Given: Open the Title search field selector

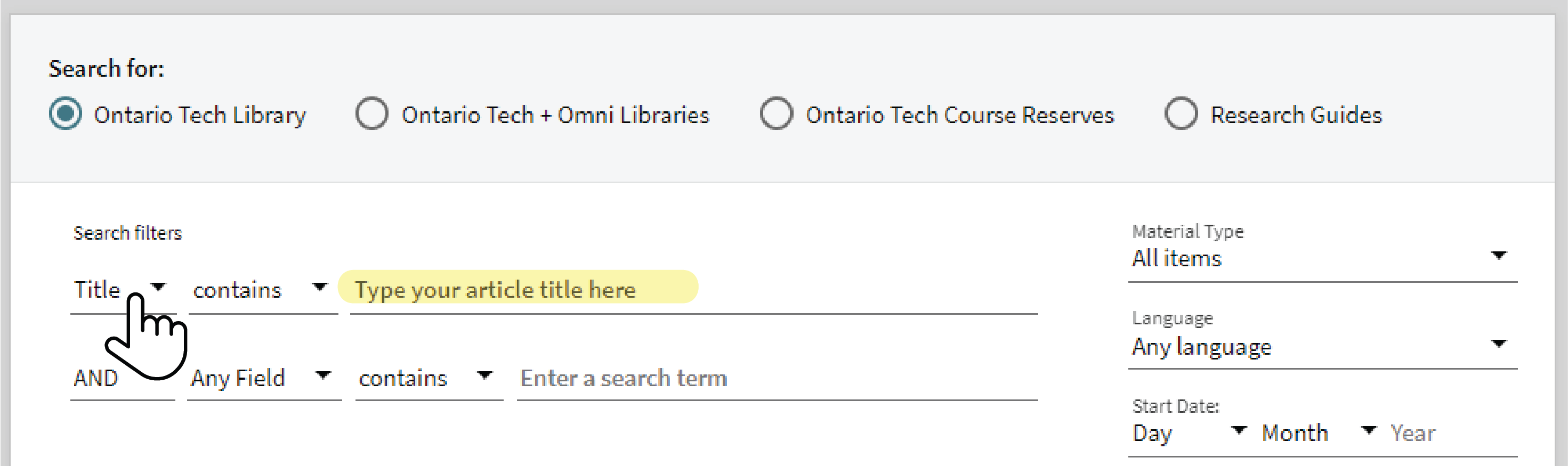Looking at the screenshot, I should point(123,290).
